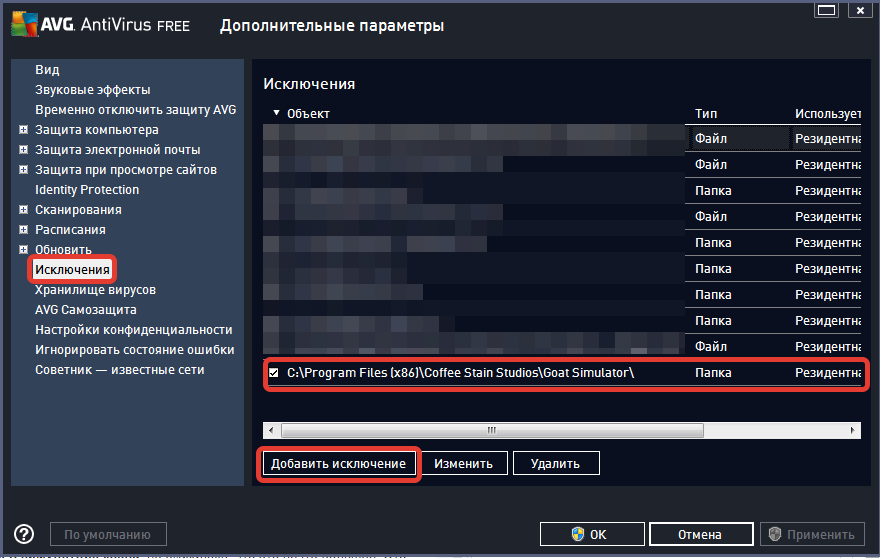Image resolution: width=880 pixels, height=558 pixels.
Task: Confirm with the OK shield button
Action: tap(591, 534)
